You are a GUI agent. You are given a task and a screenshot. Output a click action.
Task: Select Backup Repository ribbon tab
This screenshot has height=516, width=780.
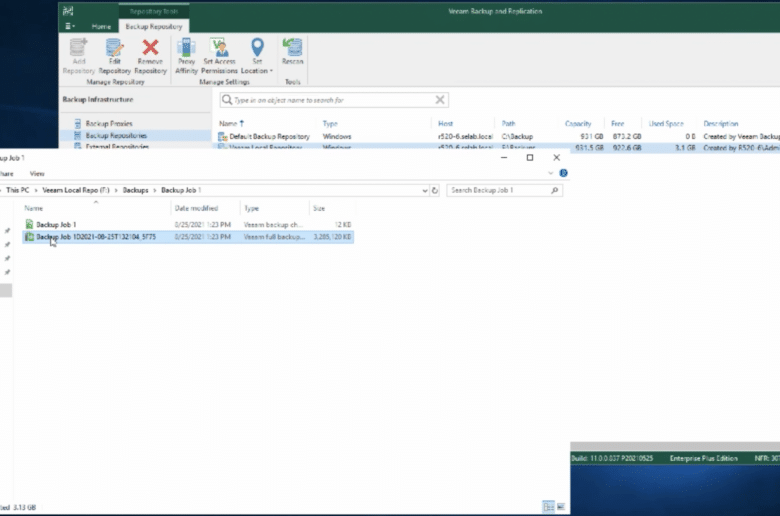(x=154, y=26)
